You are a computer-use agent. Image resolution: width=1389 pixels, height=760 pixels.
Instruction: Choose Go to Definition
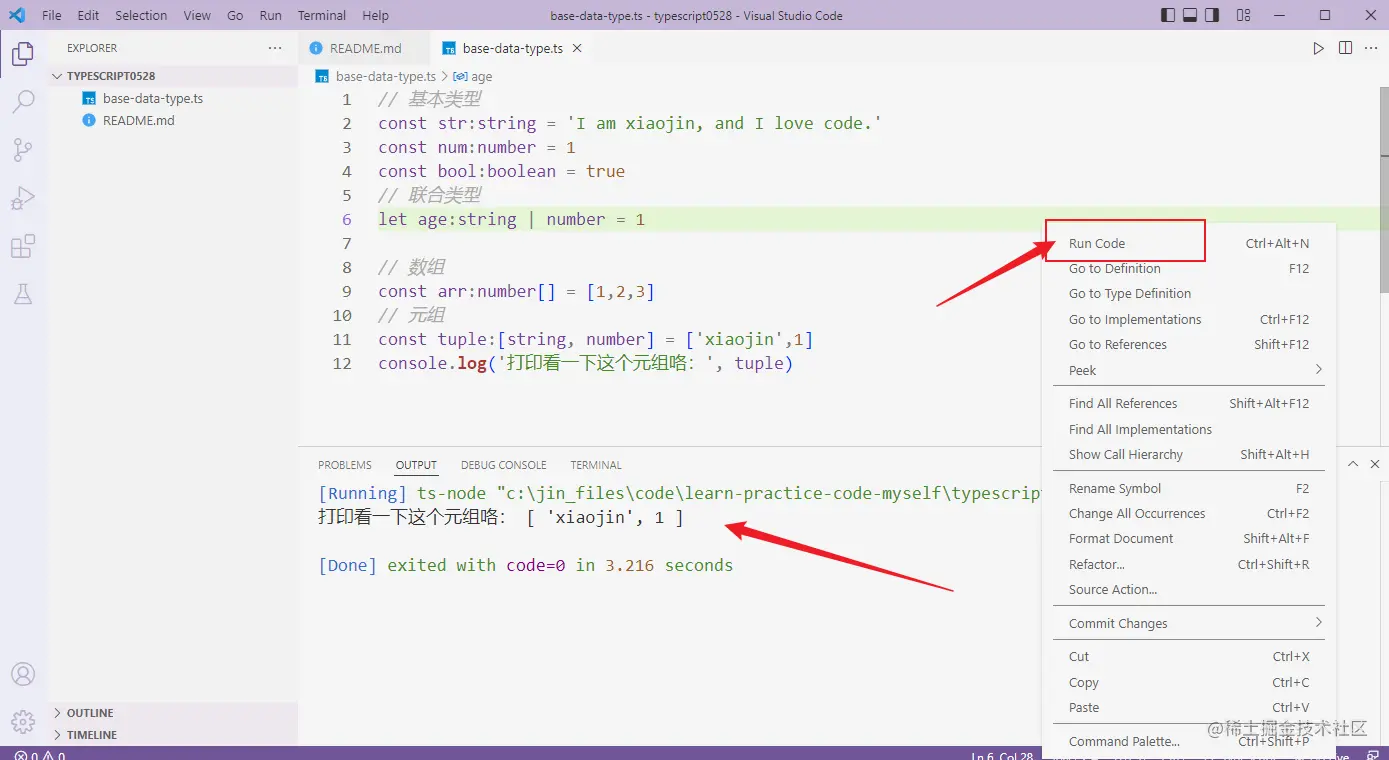1189,268
